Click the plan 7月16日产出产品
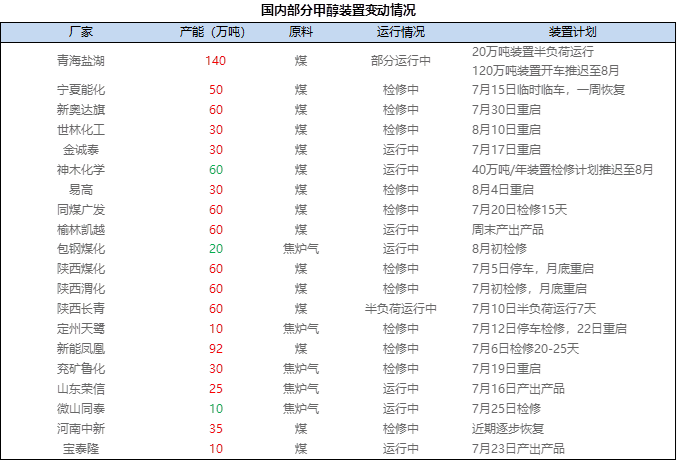Image resolution: width=677 pixels, height=461 pixels. click(x=518, y=388)
